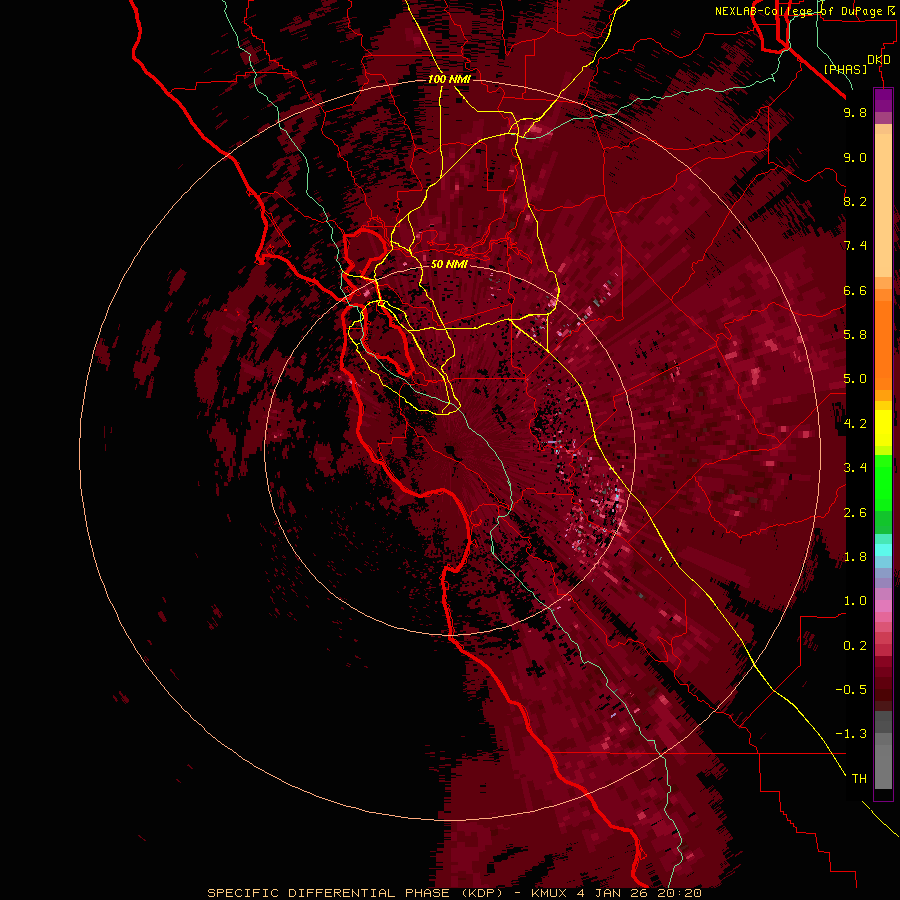This screenshot has height=900, width=900.
Task: Click the 1.0 value on the color scale
Action: pos(855,601)
